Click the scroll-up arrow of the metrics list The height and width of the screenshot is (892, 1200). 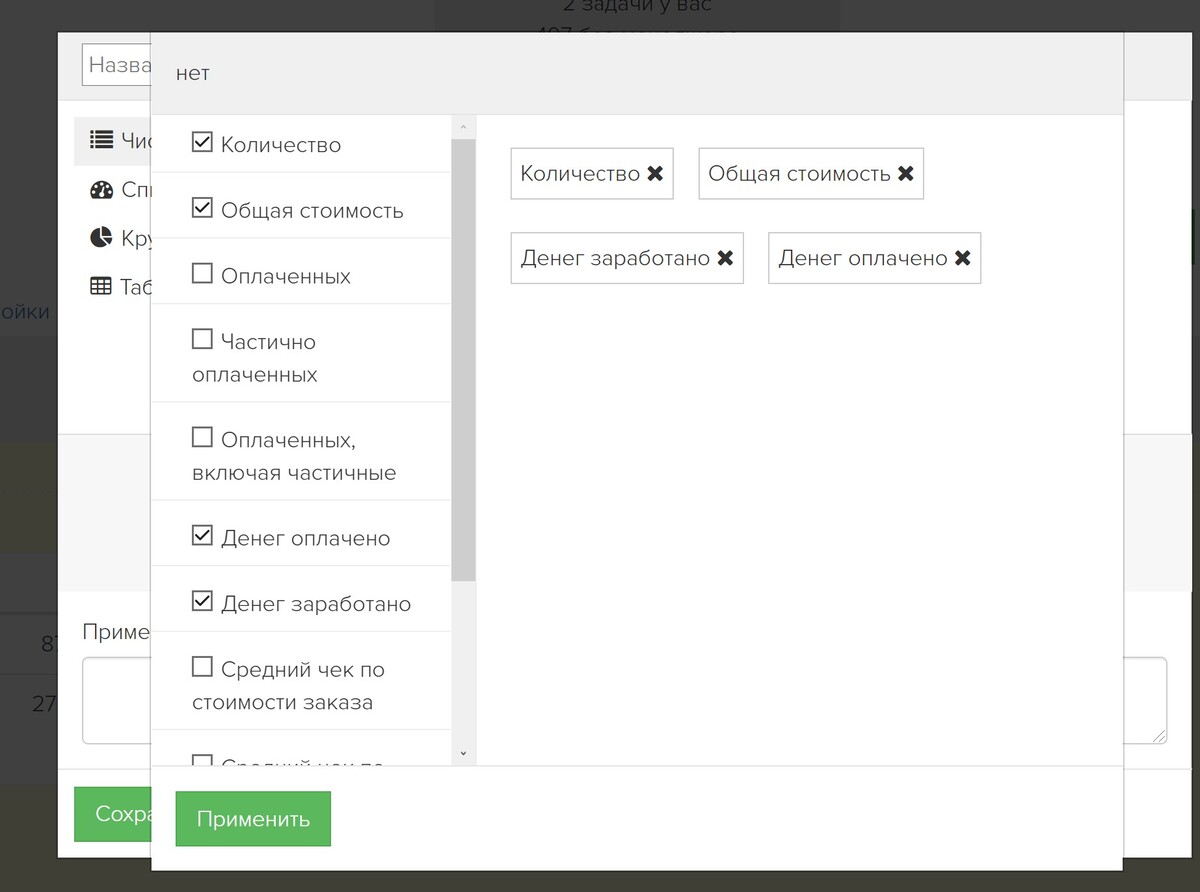[x=463, y=128]
